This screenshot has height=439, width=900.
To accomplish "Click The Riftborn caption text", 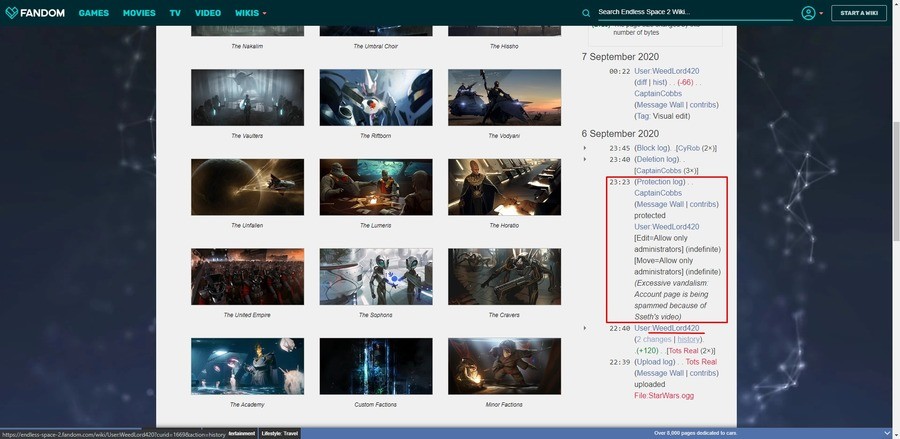I will [376, 136].
